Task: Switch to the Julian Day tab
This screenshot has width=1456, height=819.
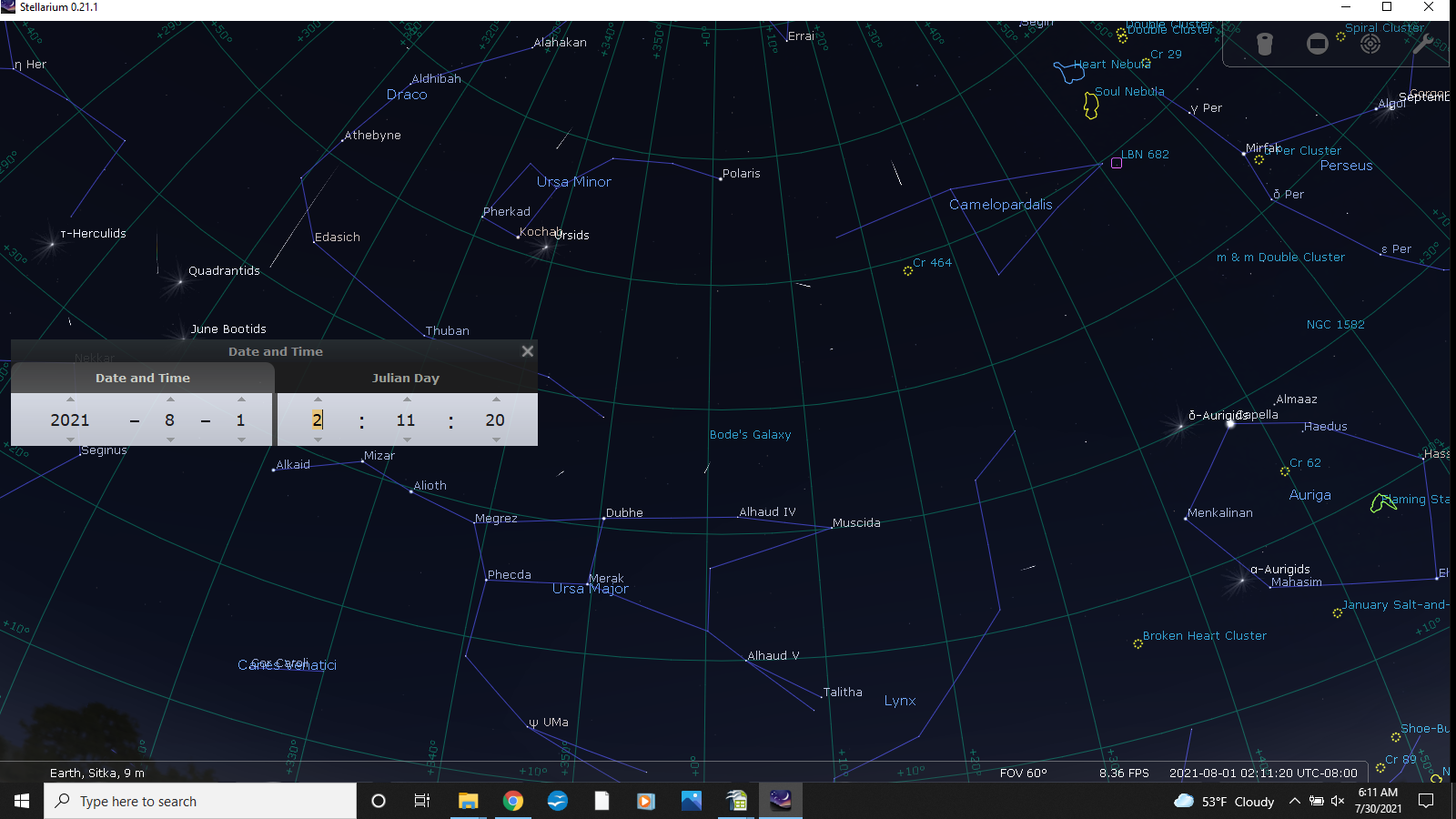Action: point(406,378)
